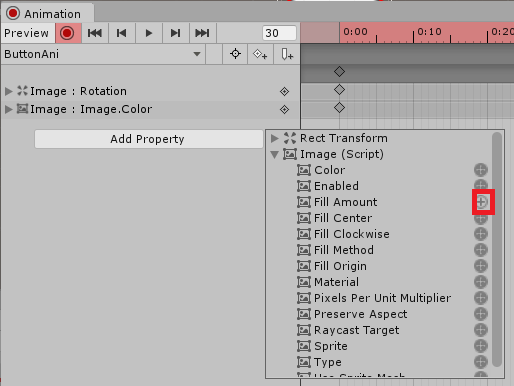
Task: Click the 0:10 mark on the timeline ruler
Action: pos(429,32)
